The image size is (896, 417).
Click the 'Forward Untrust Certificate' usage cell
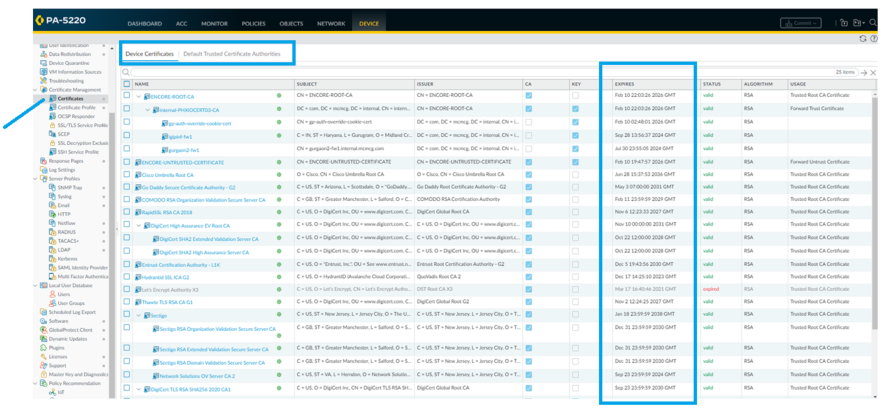tap(818, 162)
